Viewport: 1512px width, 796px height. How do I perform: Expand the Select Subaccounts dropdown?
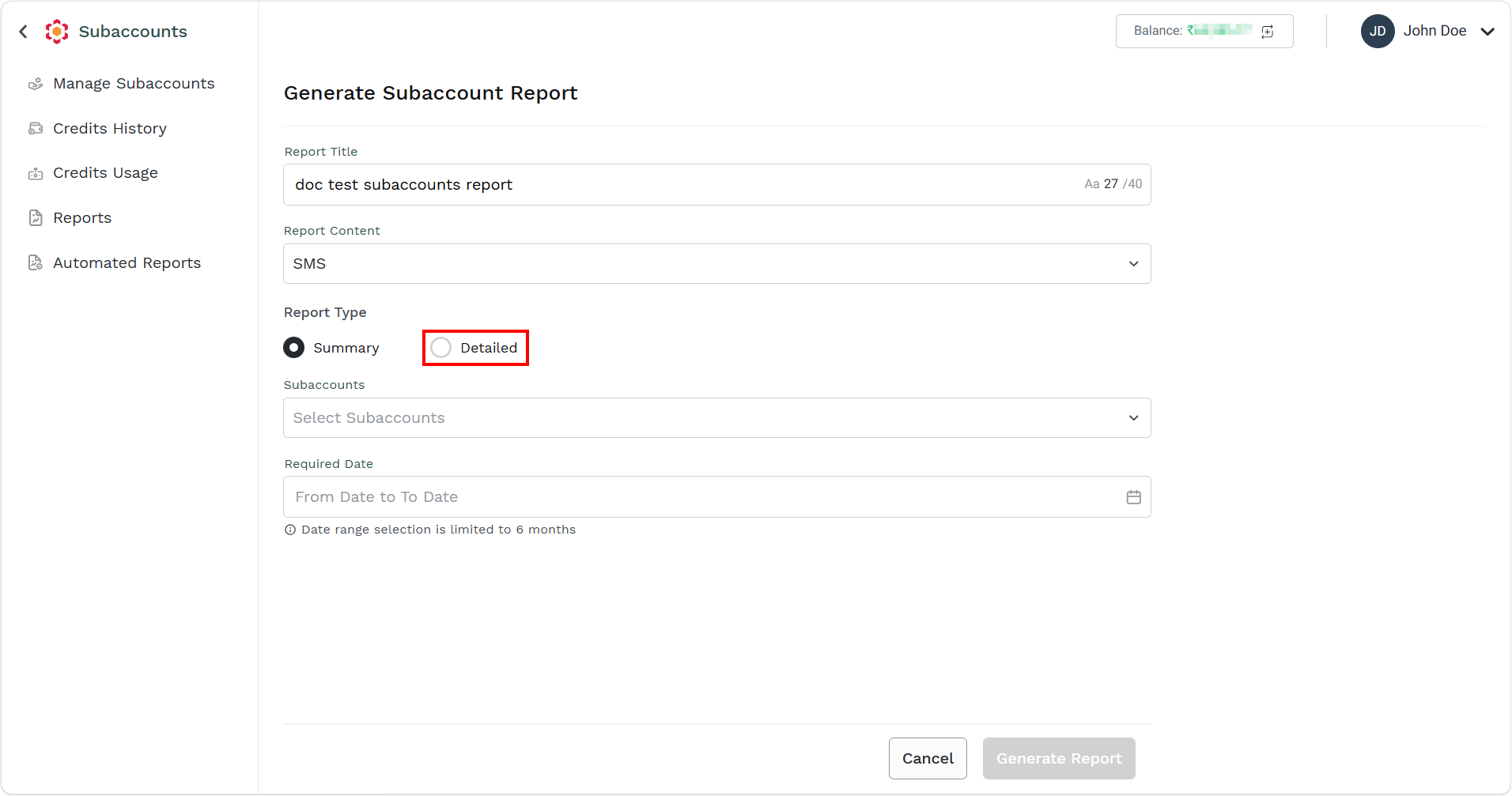[716, 418]
